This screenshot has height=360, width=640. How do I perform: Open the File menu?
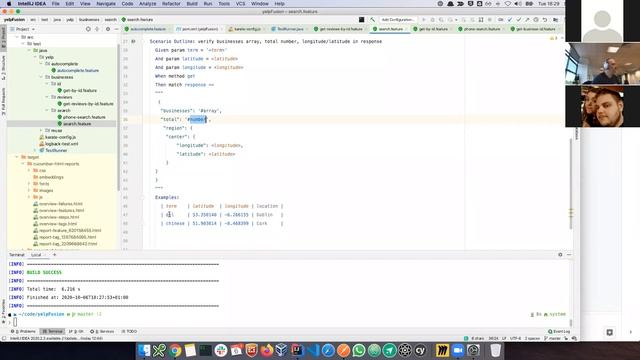click(x=56, y=4)
